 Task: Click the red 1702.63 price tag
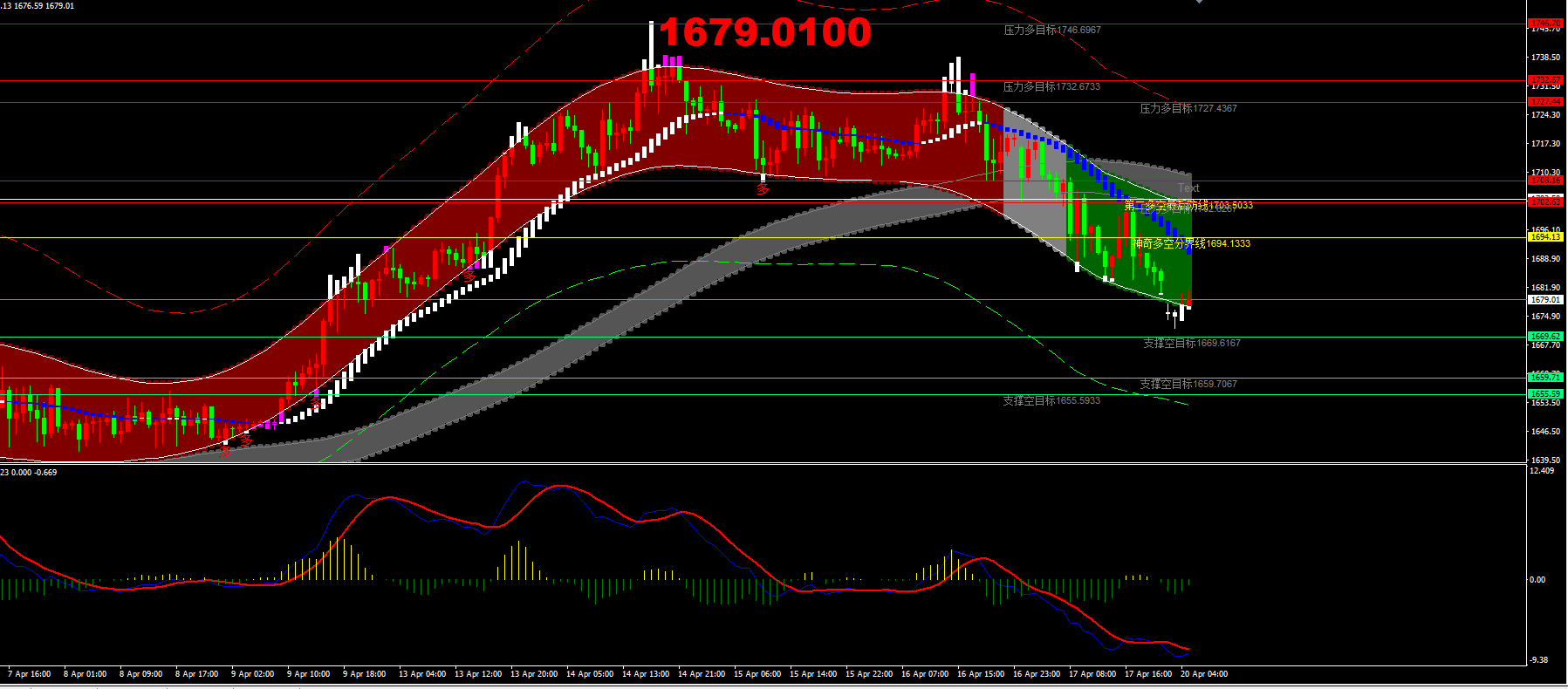1545,201
